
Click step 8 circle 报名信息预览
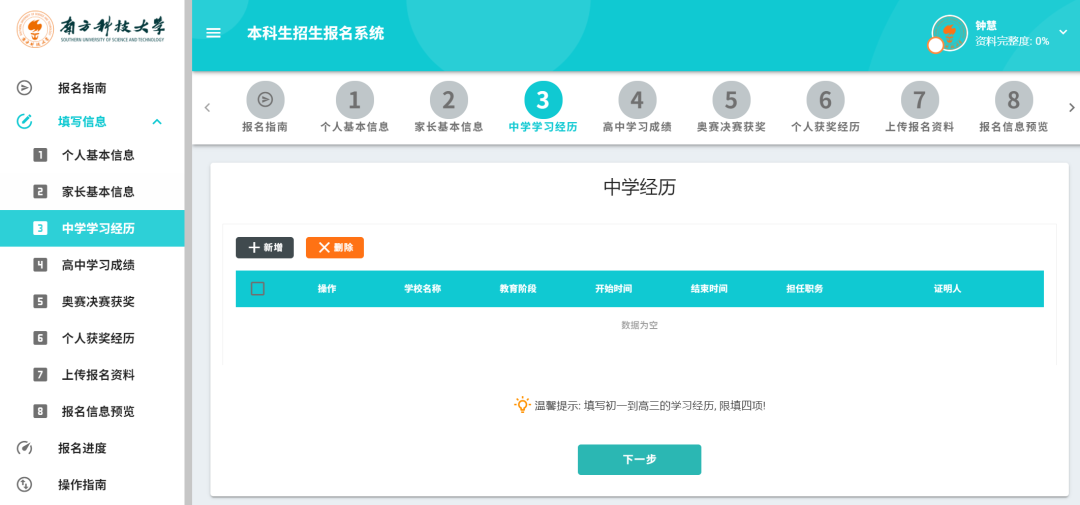pos(1013,100)
